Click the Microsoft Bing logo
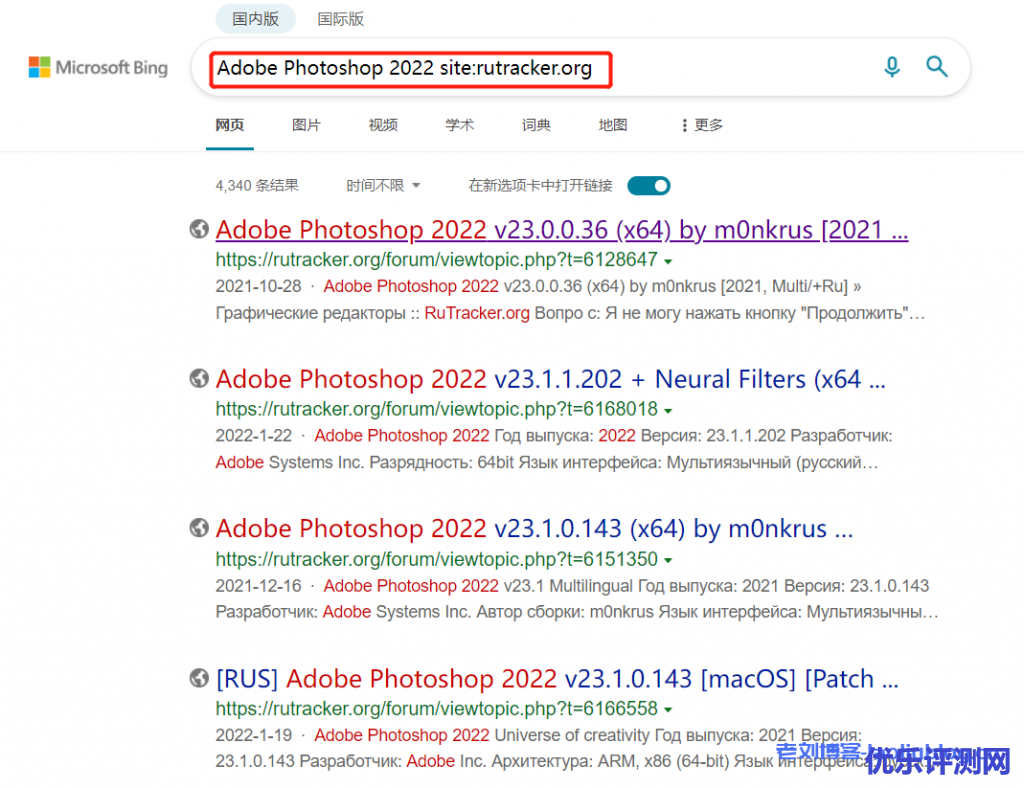This screenshot has width=1024, height=788. point(98,68)
